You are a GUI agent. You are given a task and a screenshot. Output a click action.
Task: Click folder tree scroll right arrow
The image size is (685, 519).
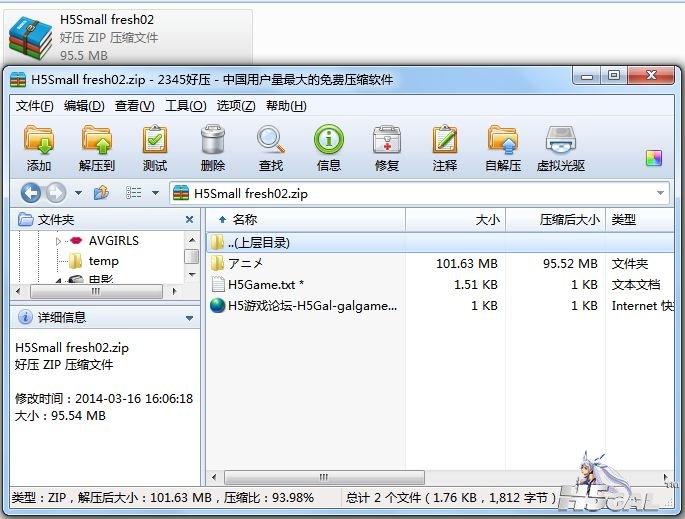point(174,291)
